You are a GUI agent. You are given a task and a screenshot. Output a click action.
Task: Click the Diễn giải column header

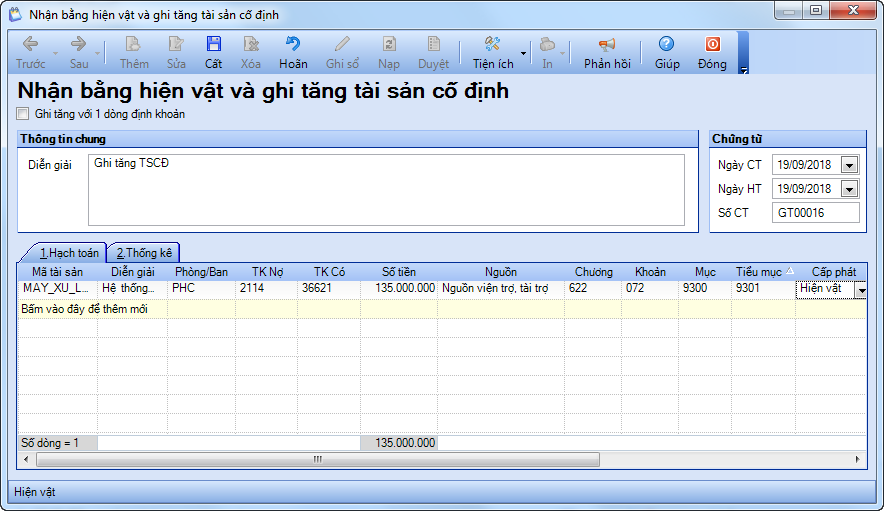click(x=132, y=272)
